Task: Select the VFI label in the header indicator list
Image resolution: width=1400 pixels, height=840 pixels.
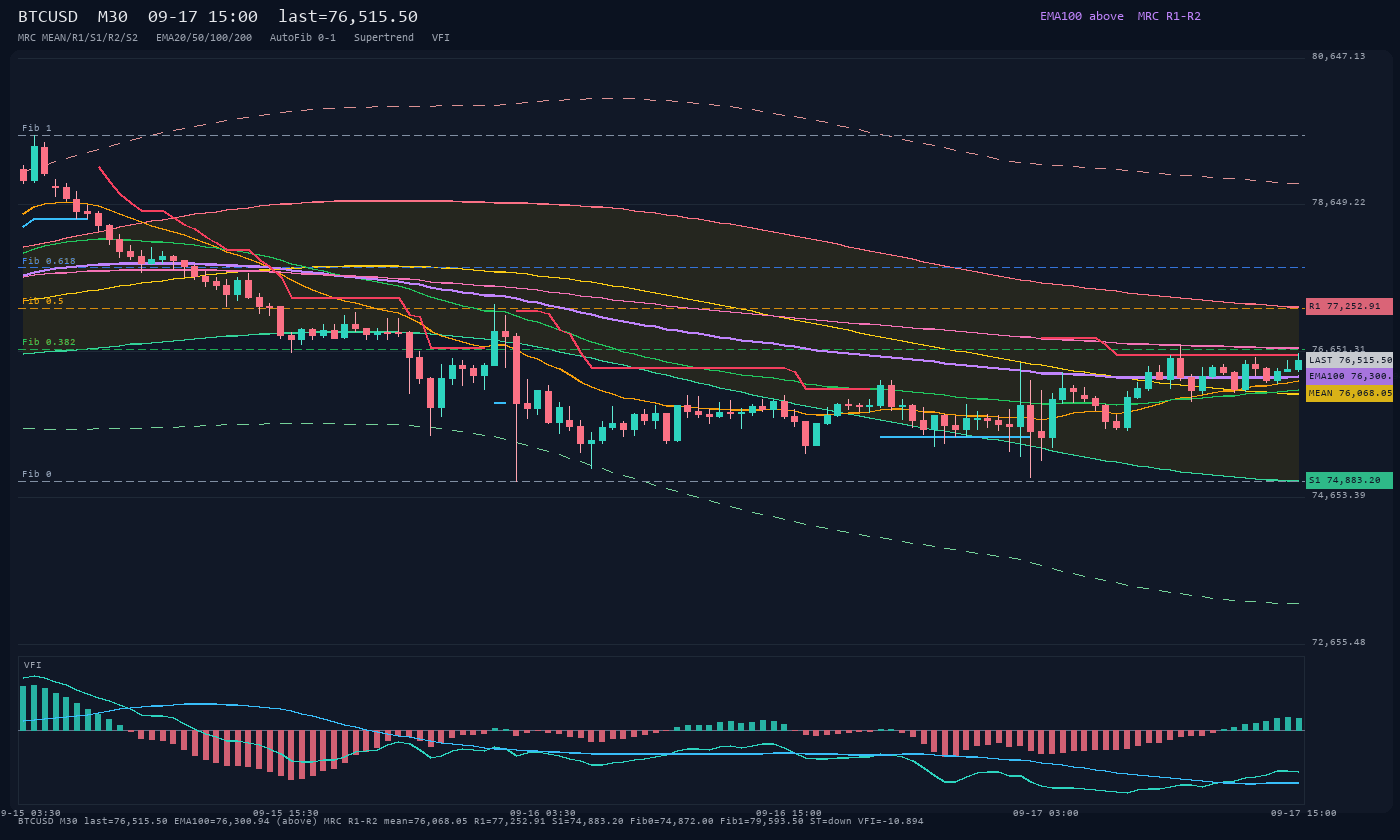Action: pos(441,37)
